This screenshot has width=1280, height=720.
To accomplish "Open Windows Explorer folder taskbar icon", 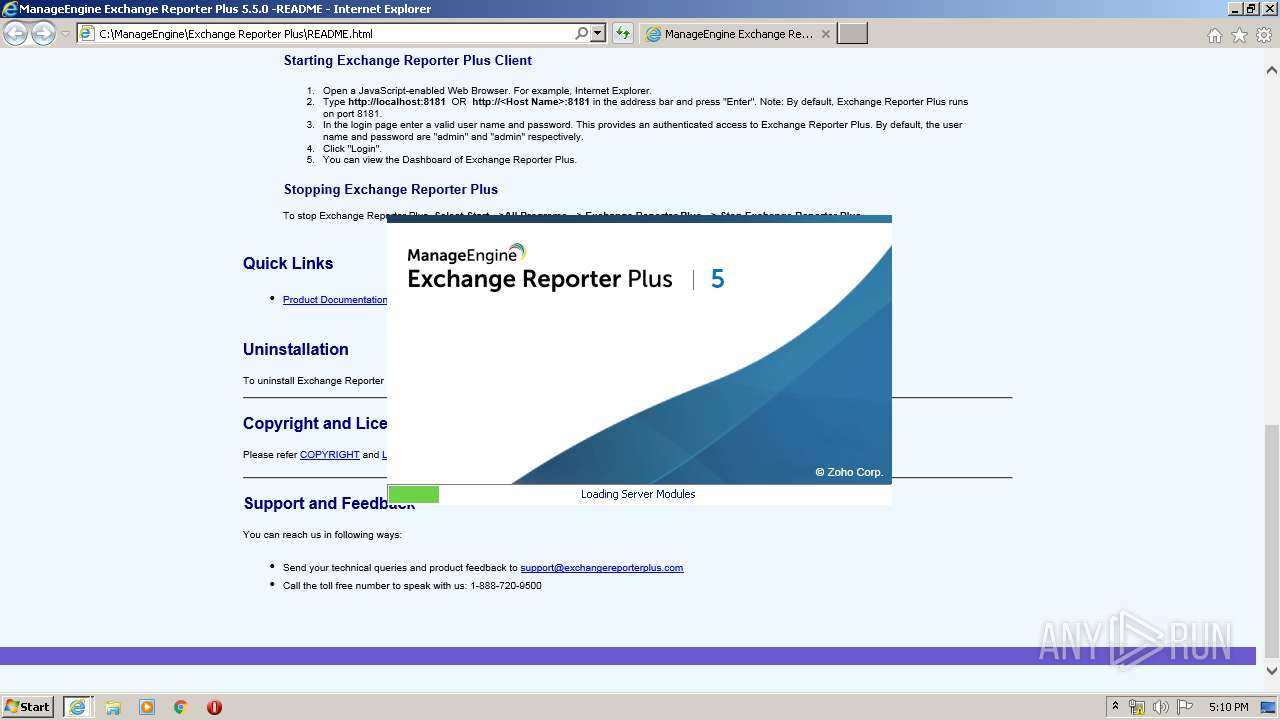I will pos(113,707).
